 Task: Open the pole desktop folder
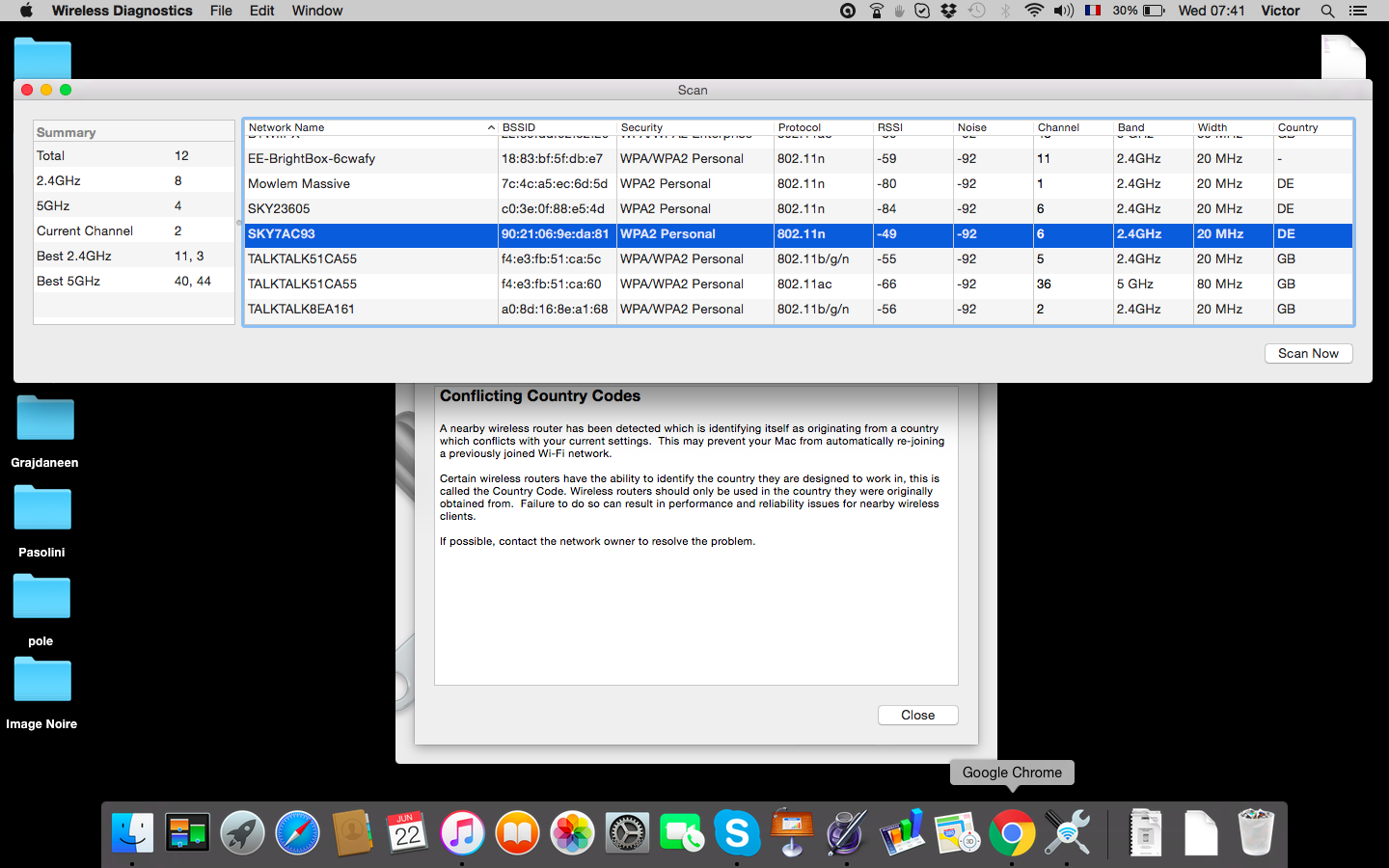pyautogui.click(x=41, y=610)
